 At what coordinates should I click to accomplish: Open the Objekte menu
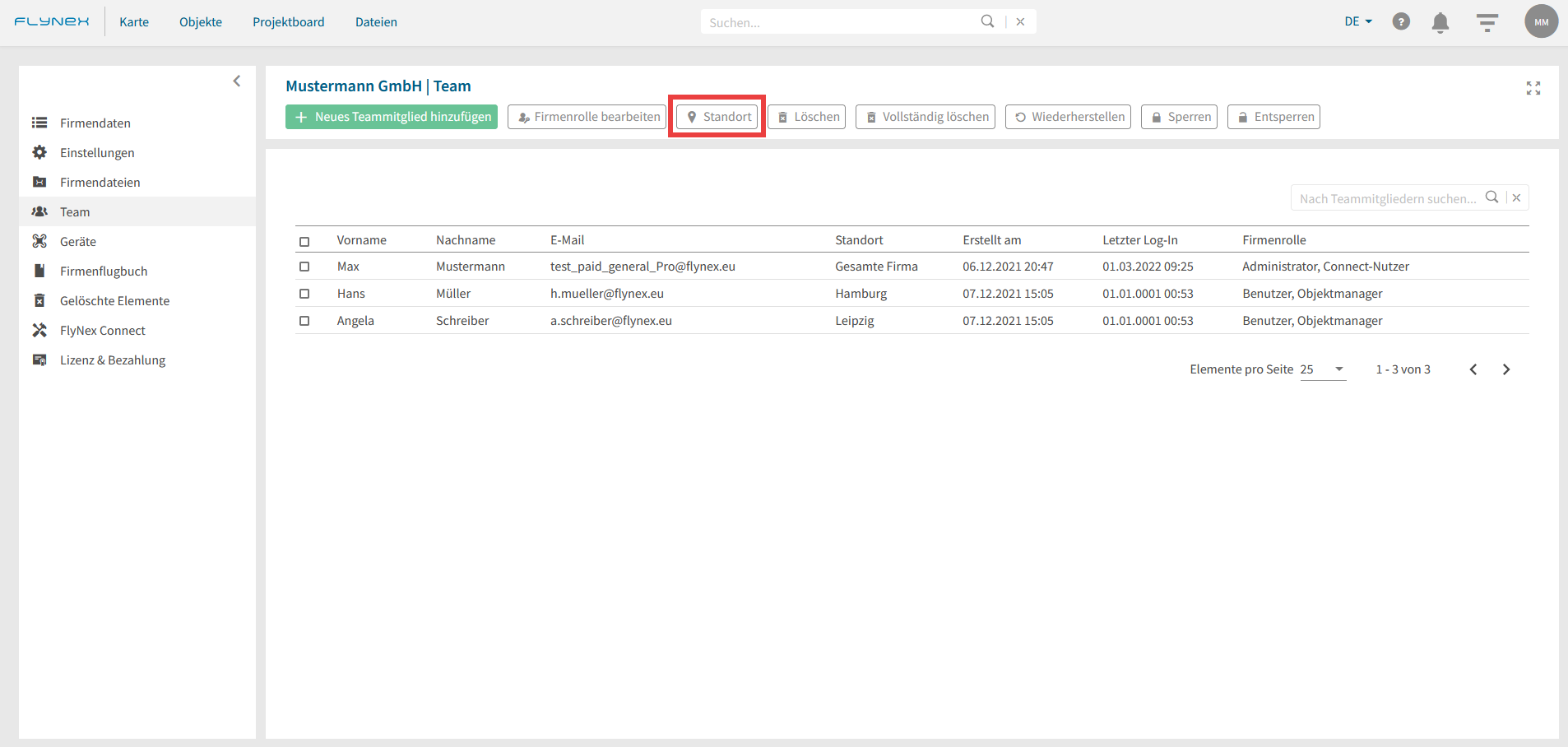pos(201,22)
